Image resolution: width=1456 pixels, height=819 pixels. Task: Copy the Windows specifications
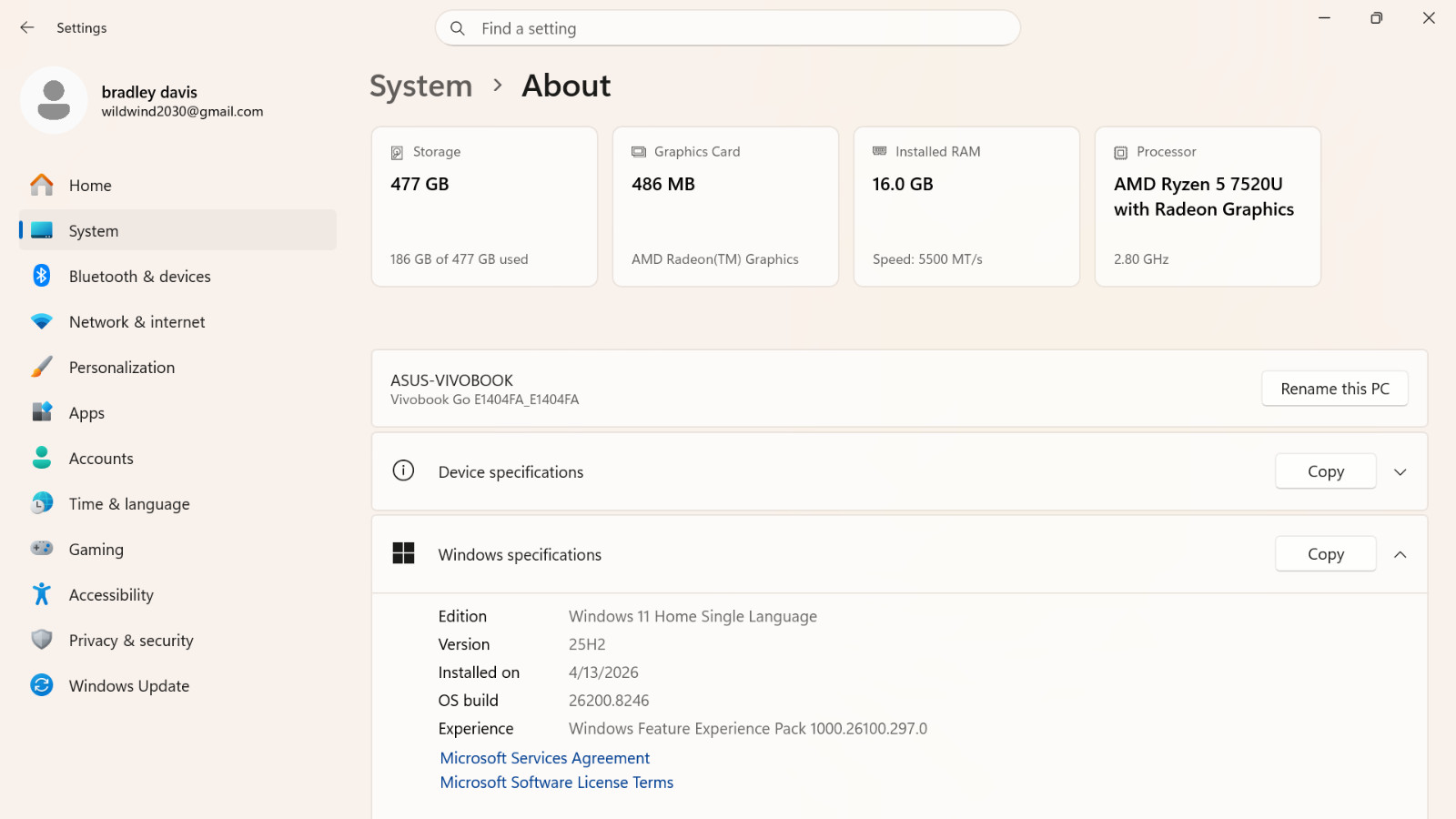(x=1326, y=554)
